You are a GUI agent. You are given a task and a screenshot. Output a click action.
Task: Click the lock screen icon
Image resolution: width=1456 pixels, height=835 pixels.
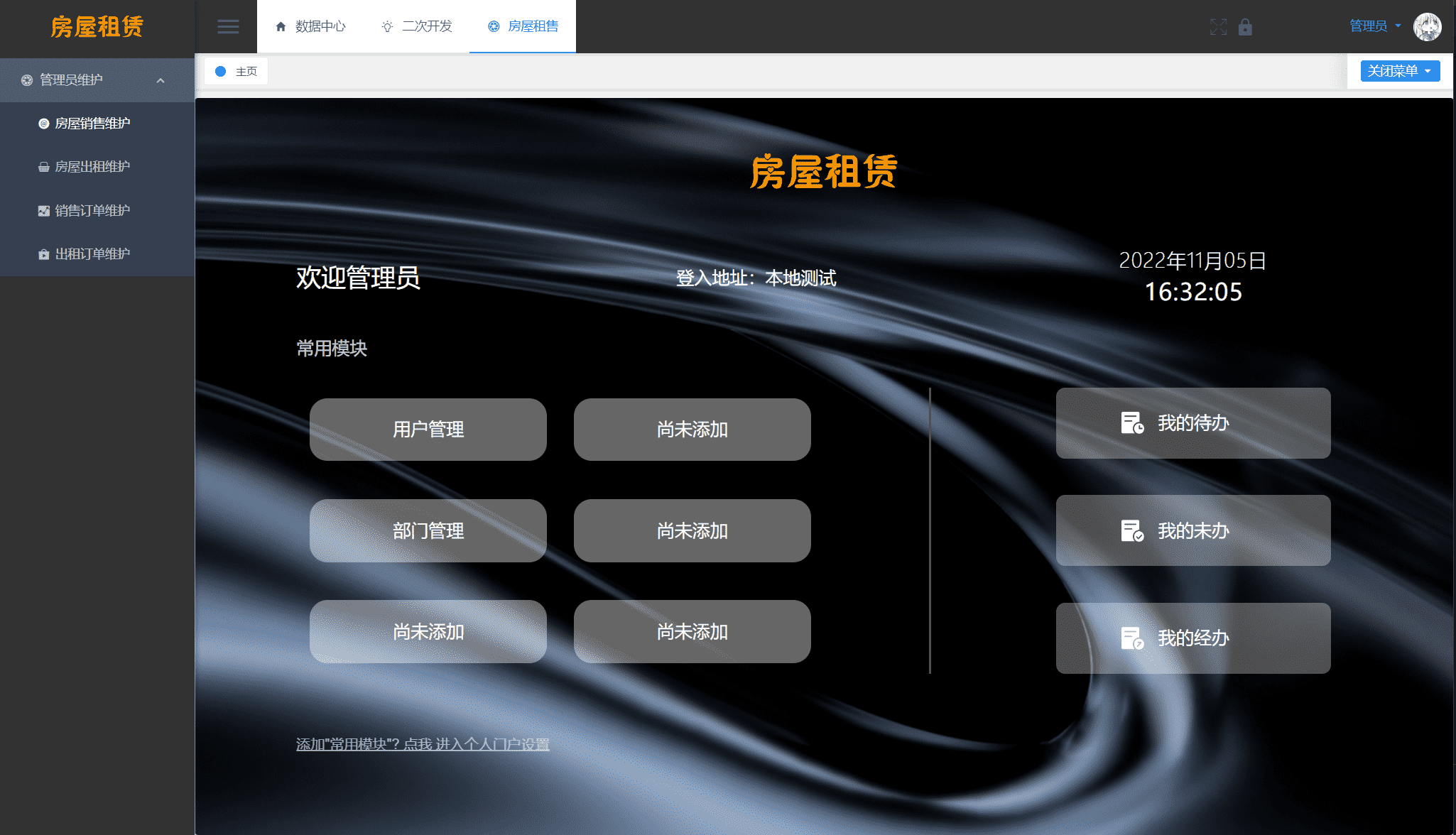1246,27
